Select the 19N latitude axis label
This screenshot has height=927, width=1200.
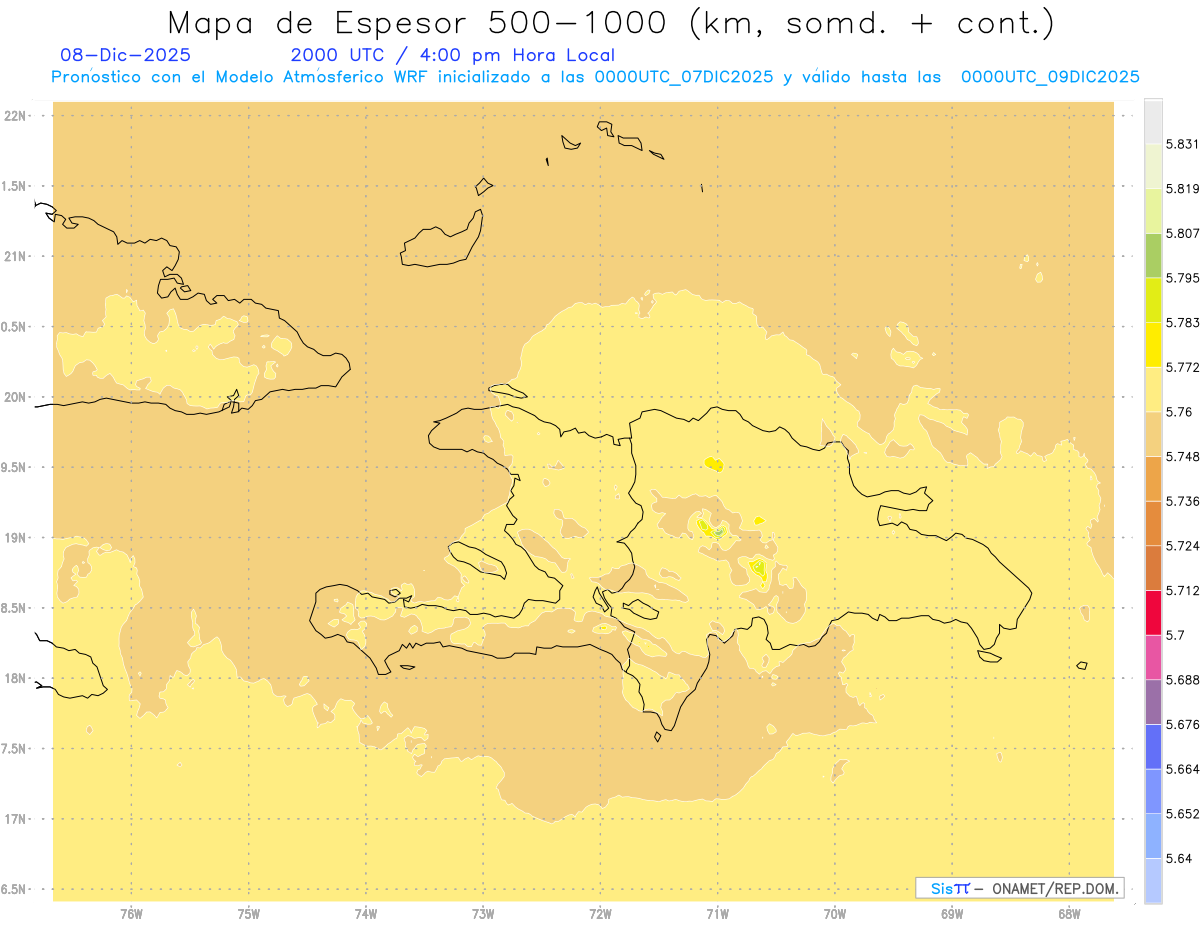pyautogui.click(x=16, y=538)
